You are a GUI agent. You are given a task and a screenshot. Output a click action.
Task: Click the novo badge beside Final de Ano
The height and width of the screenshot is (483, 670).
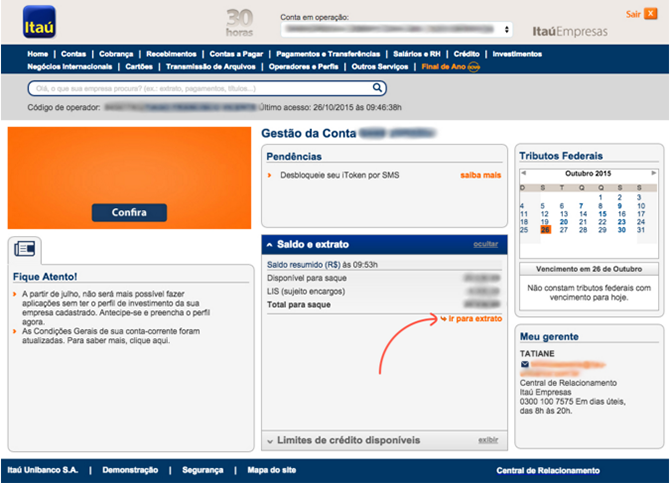(x=473, y=67)
